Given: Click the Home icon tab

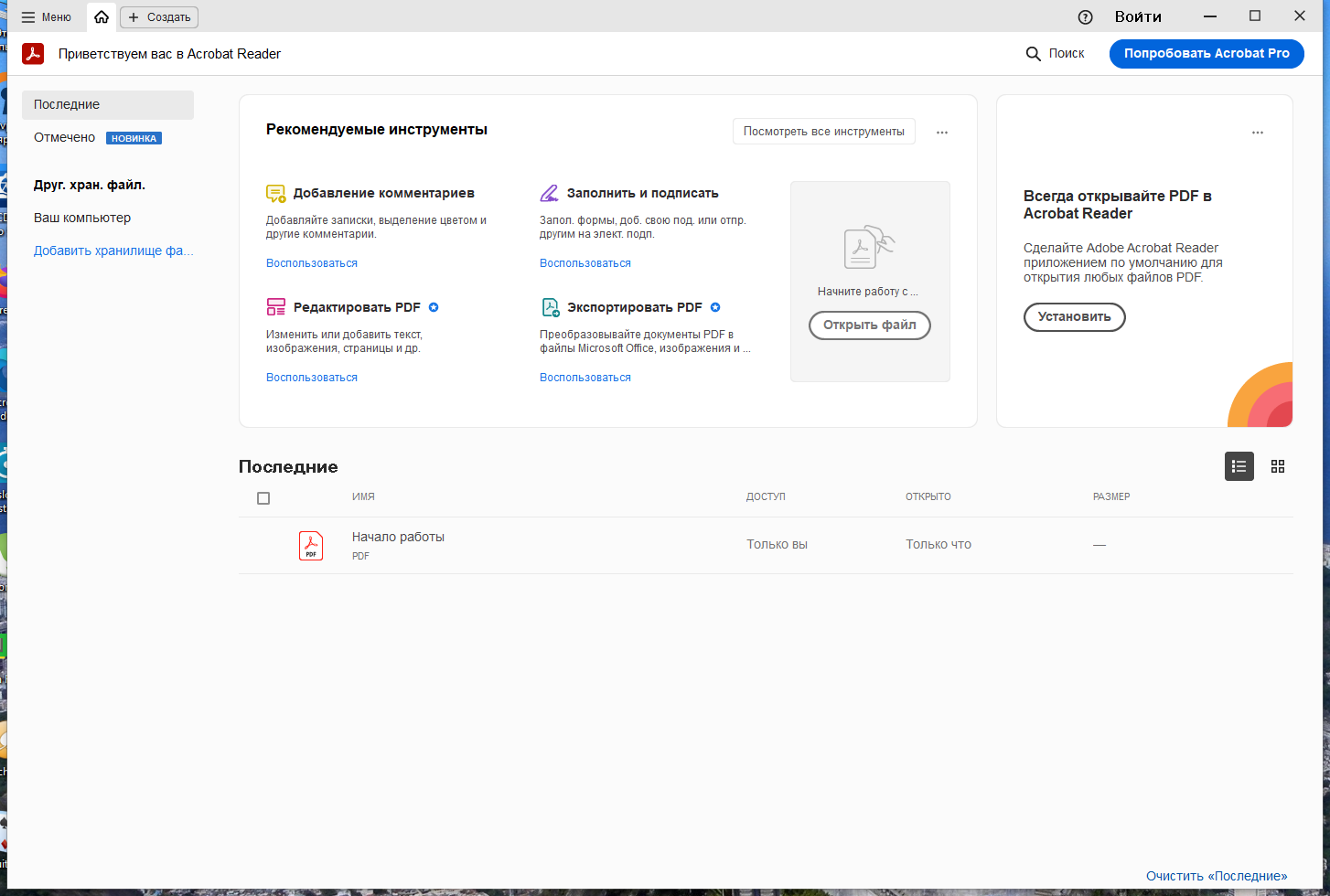Looking at the screenshot, I should click(102, 16).
